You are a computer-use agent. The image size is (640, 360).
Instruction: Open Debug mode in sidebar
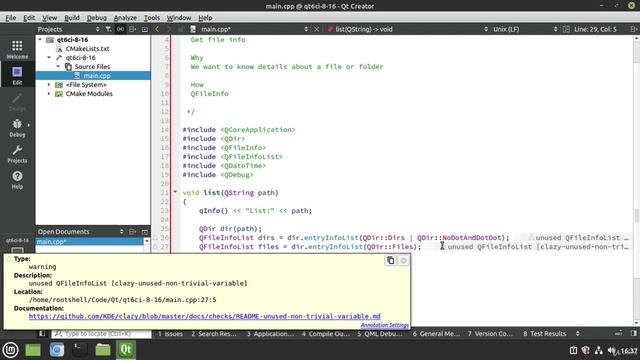tap(17, 128)
